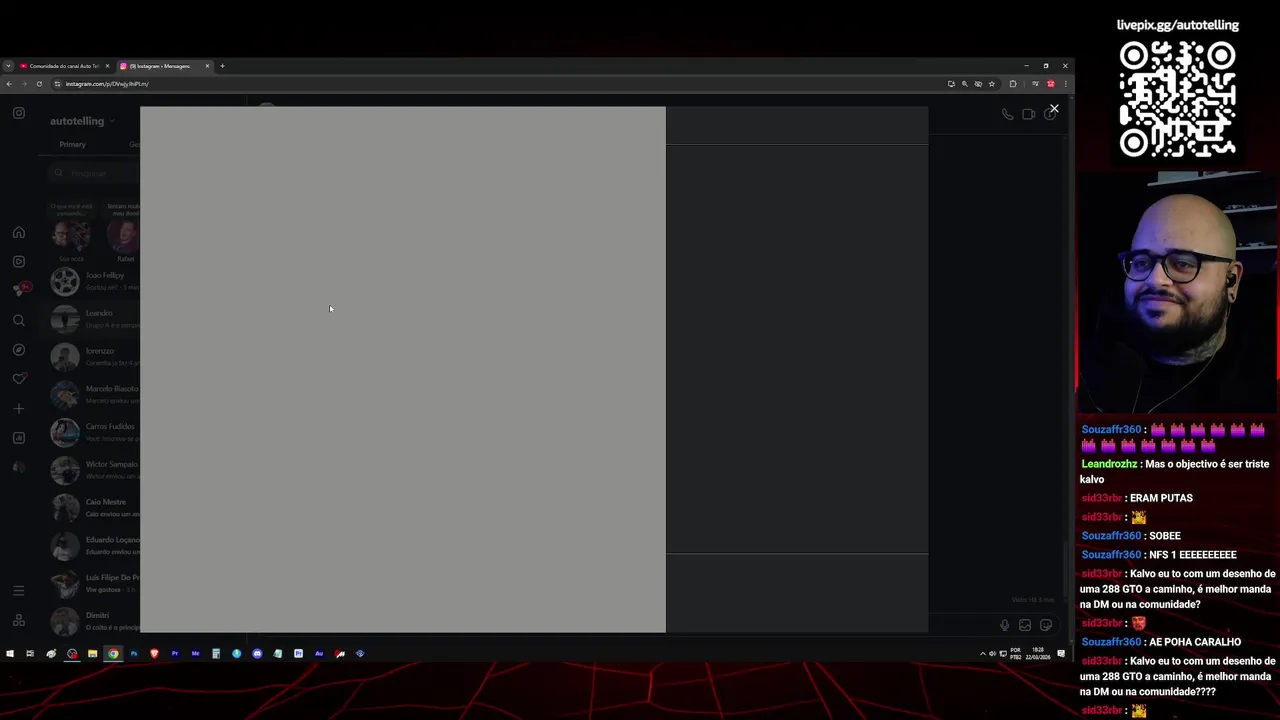Open Brave browser from taskbar
The height and width of the screenshot is (720, 1280).
pyautogui.click(x=154, y=654)
